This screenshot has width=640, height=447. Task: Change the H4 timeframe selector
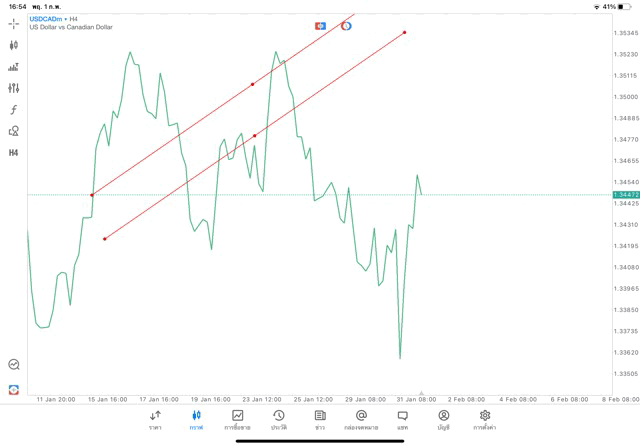coord(14,153)
